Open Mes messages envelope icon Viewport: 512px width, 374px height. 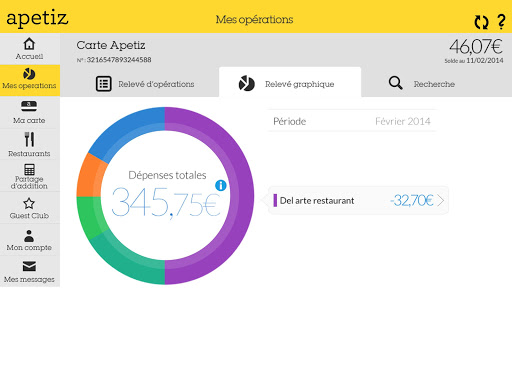(x=29, y=266)
